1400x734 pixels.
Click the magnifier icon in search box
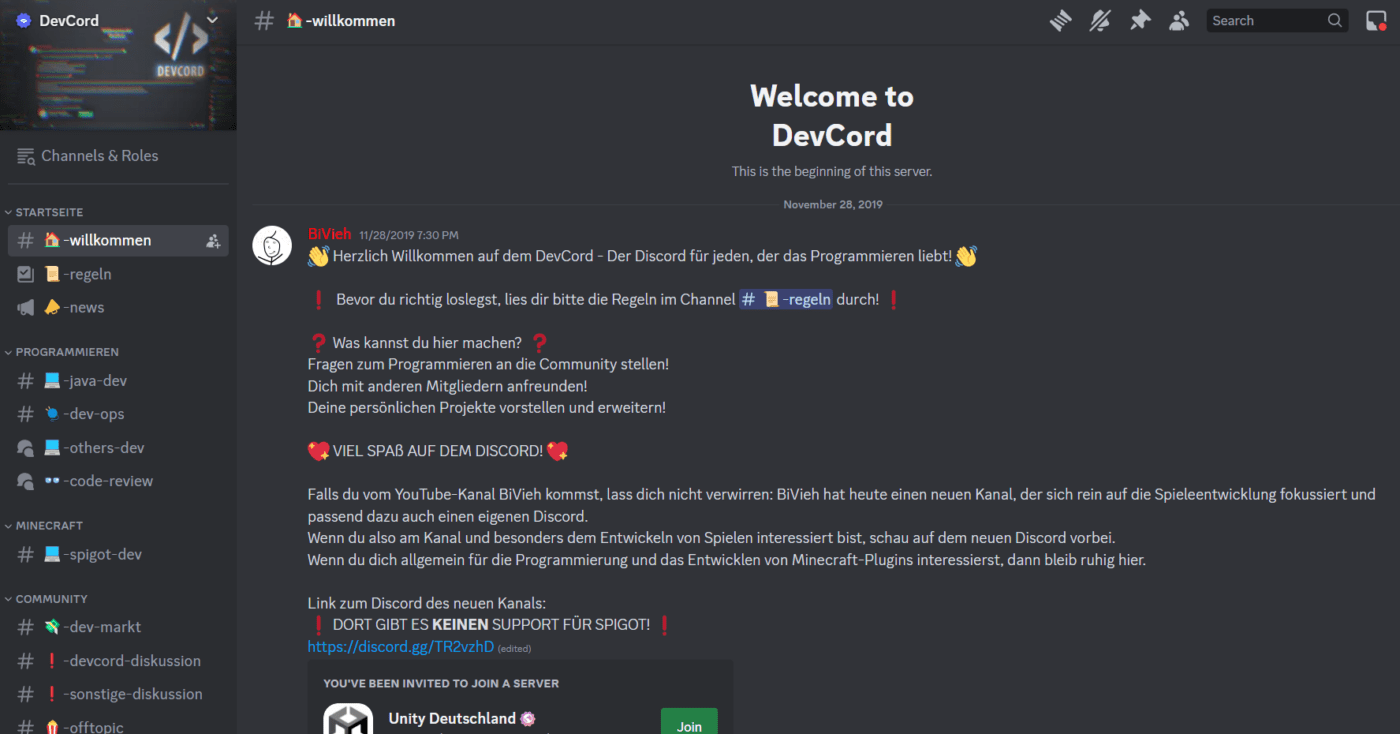1335,20
